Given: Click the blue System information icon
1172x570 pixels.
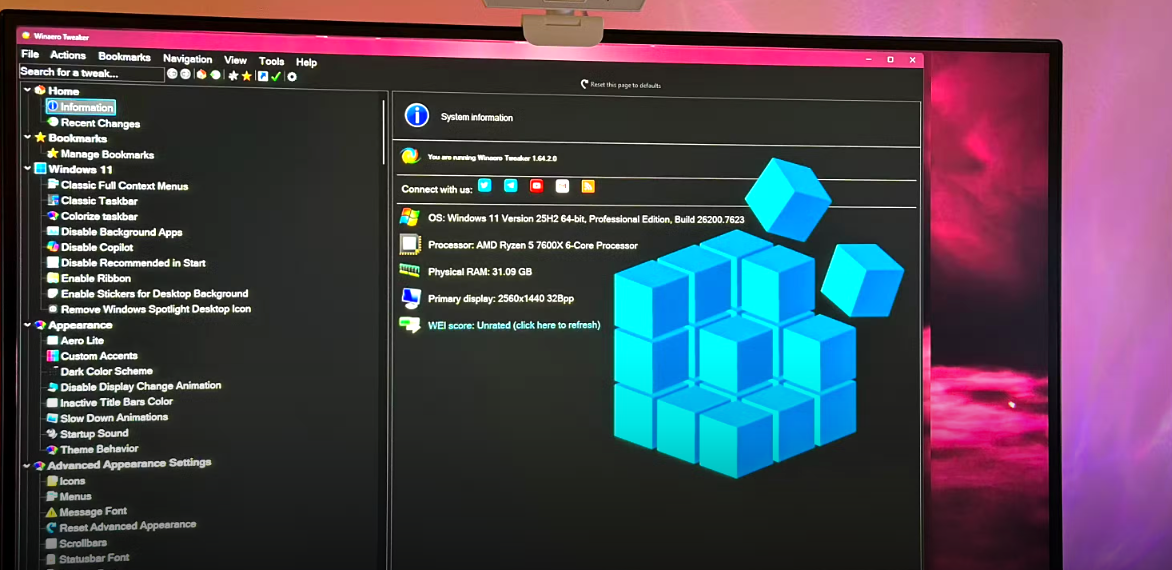Looking at the screenshot, I should tap(416, 116).
